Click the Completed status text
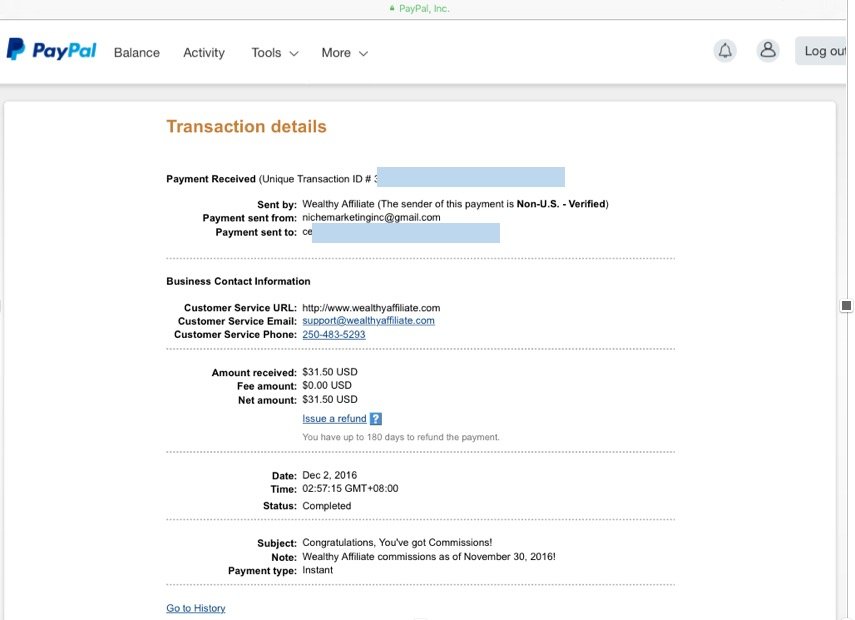Image resolution: width=855 pixels, height=620 pixels. pyautogui.click(x=327, y=506)
